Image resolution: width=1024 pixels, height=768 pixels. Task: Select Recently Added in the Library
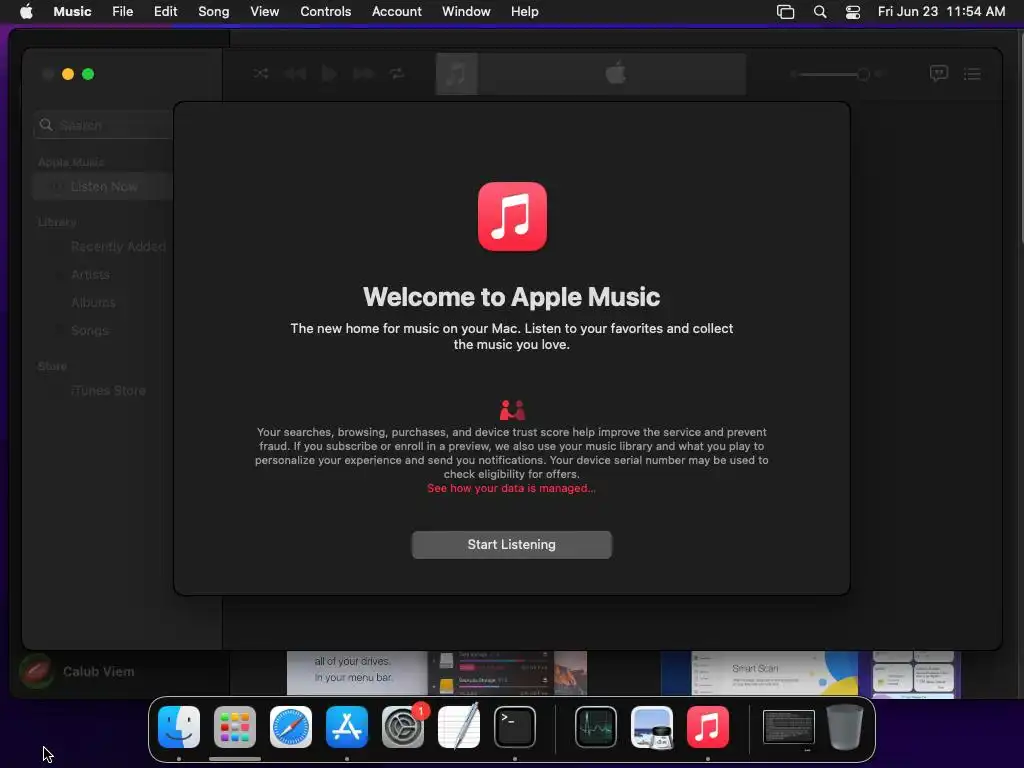coord(118,247)
